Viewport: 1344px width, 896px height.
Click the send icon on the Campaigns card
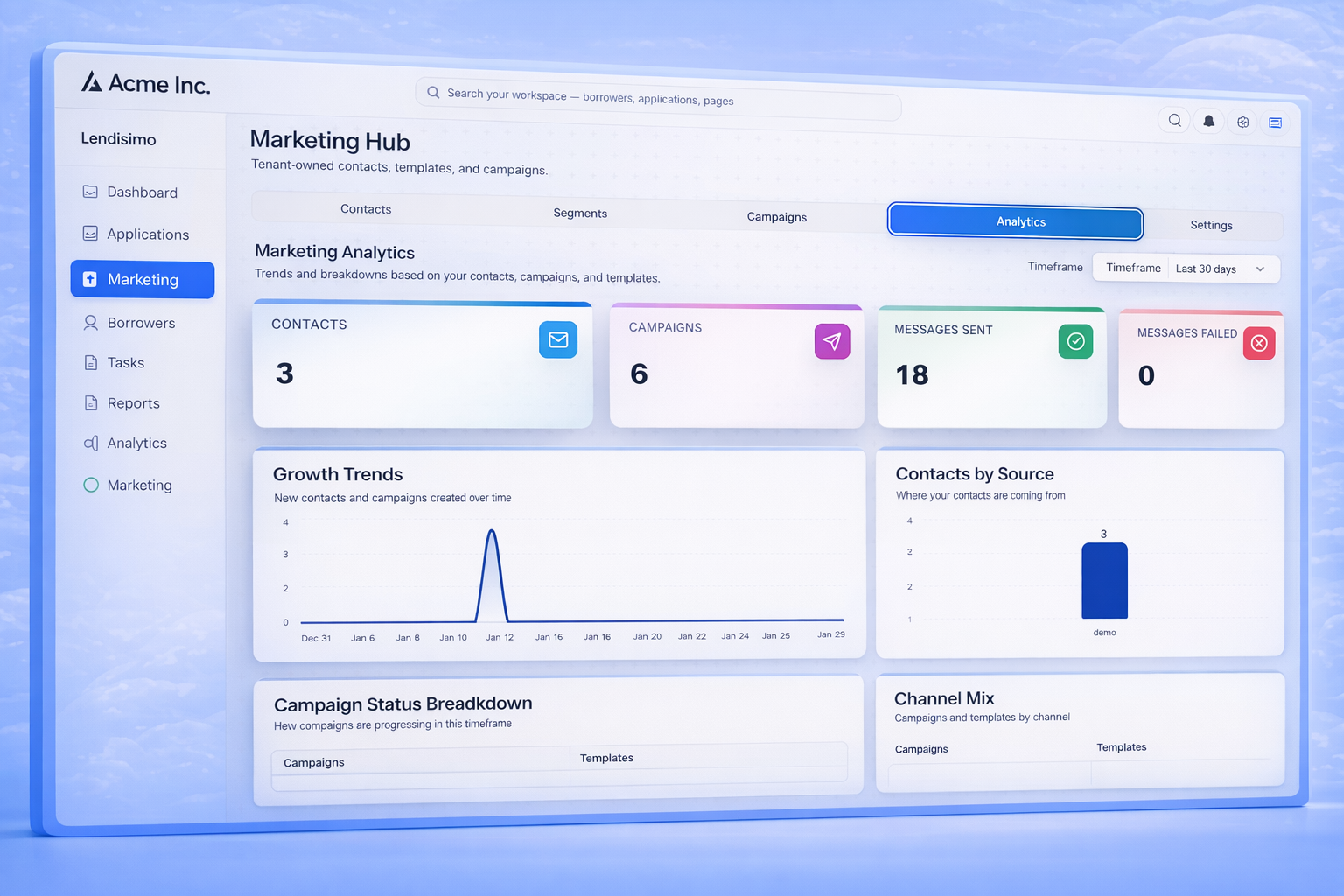pos(832,341)
